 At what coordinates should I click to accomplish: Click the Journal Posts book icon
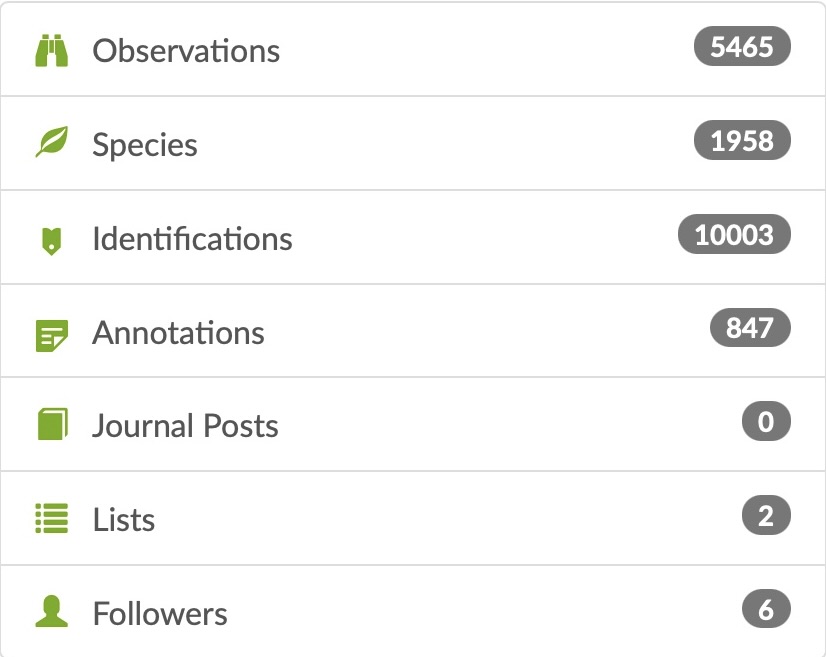(53, 424)
